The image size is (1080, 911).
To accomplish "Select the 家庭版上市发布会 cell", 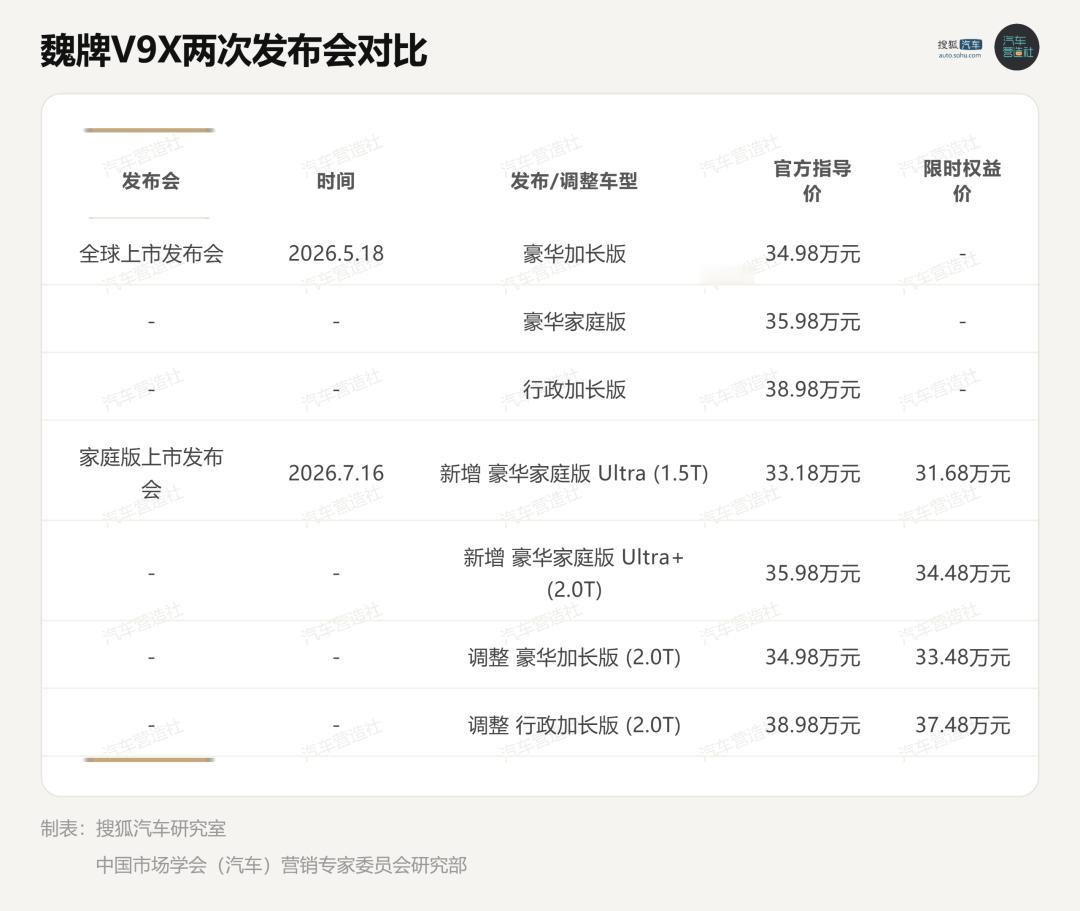I will (151, 473).
